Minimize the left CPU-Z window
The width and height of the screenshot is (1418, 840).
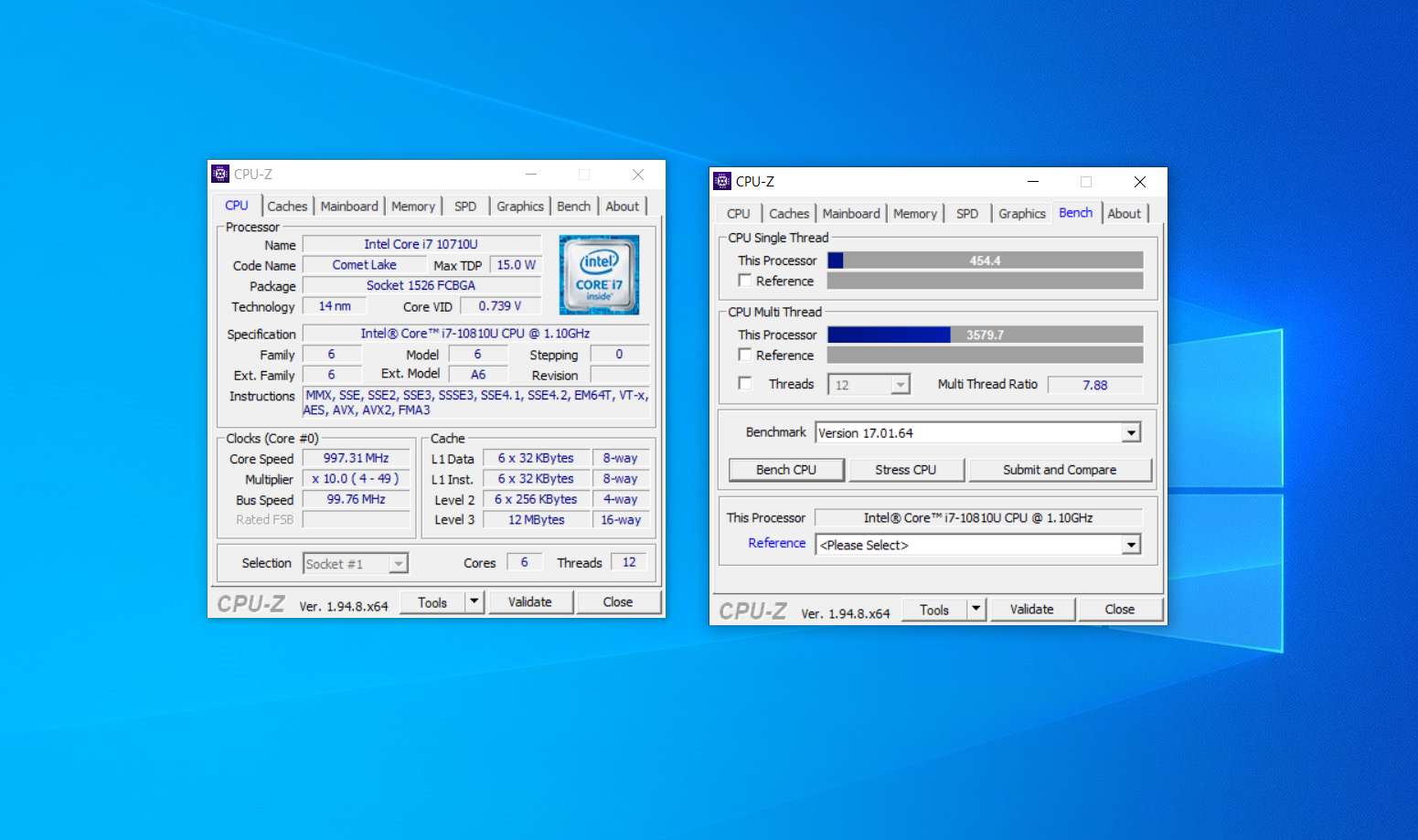531,175
